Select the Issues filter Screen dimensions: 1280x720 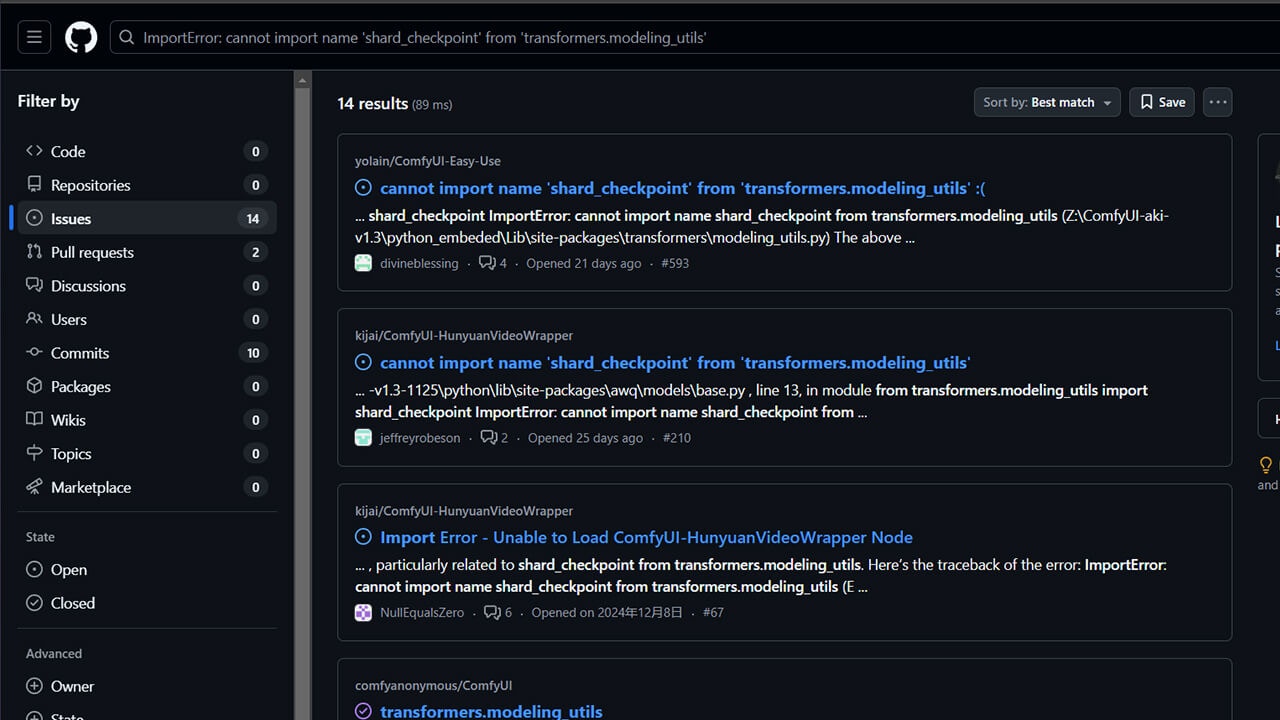[147, 218]
